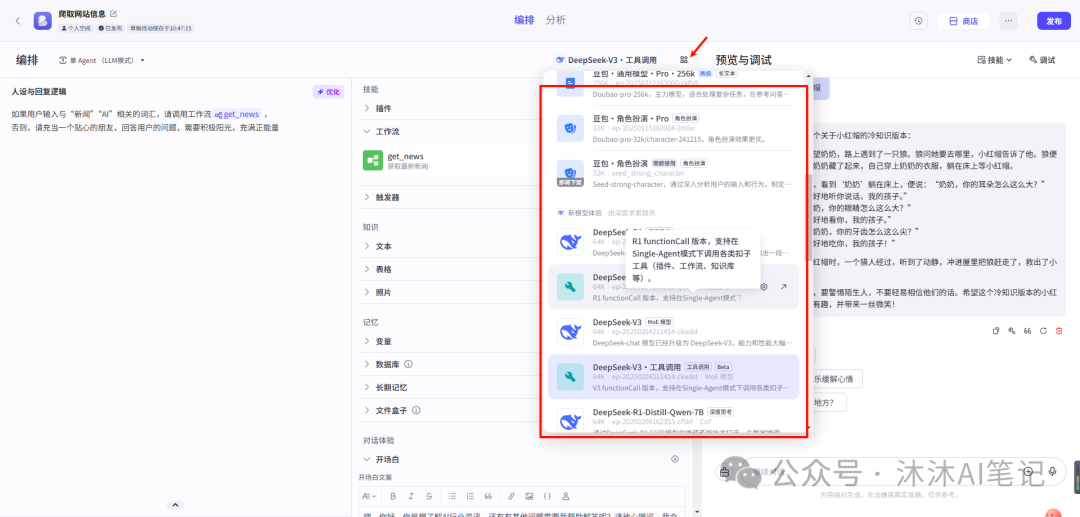Go back using the top-left arrow
This screenshot has height=517, width=1080.
pyautogui.click(x=18, y=21)
